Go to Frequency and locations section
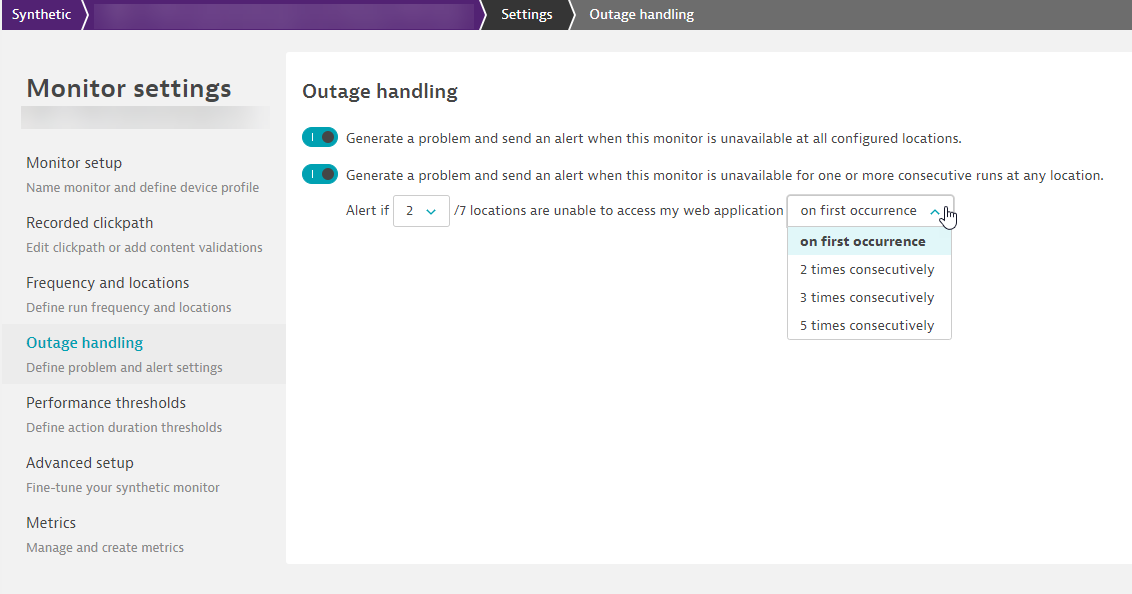Screen dimensions: 1132x594 pyautogui.click(x=107, y=283)
